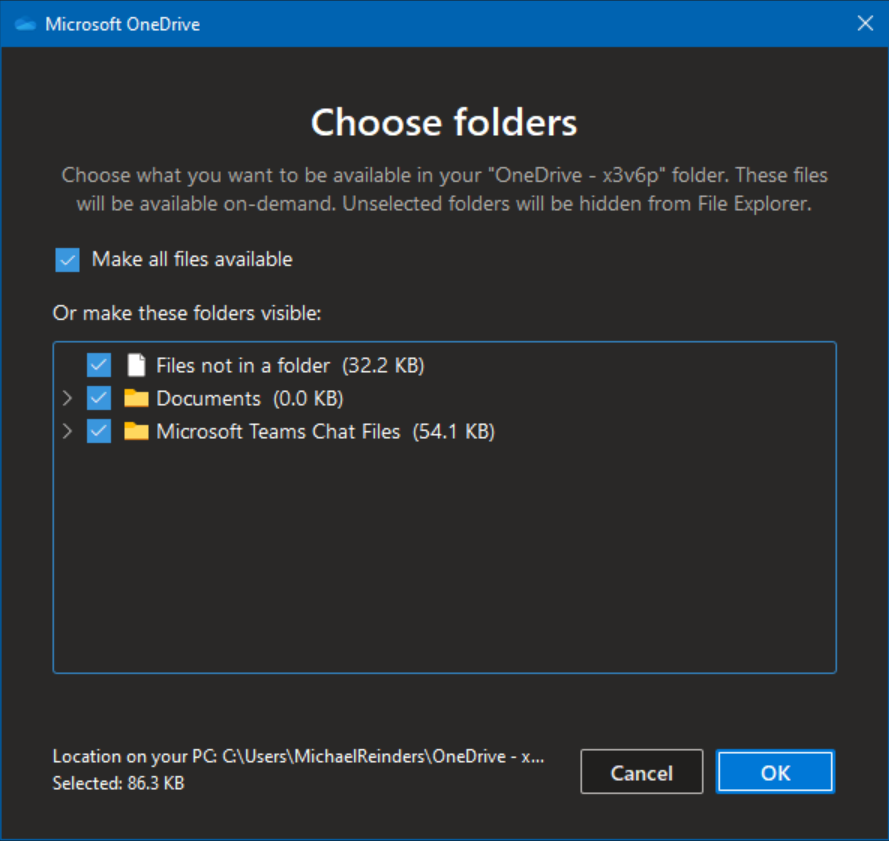Toggle the Microsoft Teams Chat Files checkbox

tap(99, 431)
